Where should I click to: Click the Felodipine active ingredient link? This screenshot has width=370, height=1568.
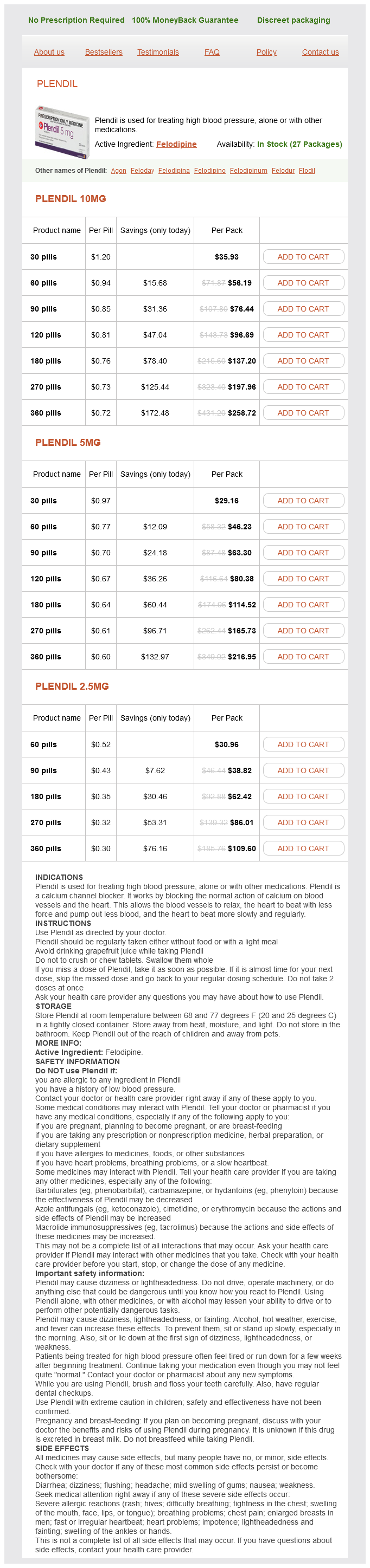pyautogui.click(x=176, y=144)
